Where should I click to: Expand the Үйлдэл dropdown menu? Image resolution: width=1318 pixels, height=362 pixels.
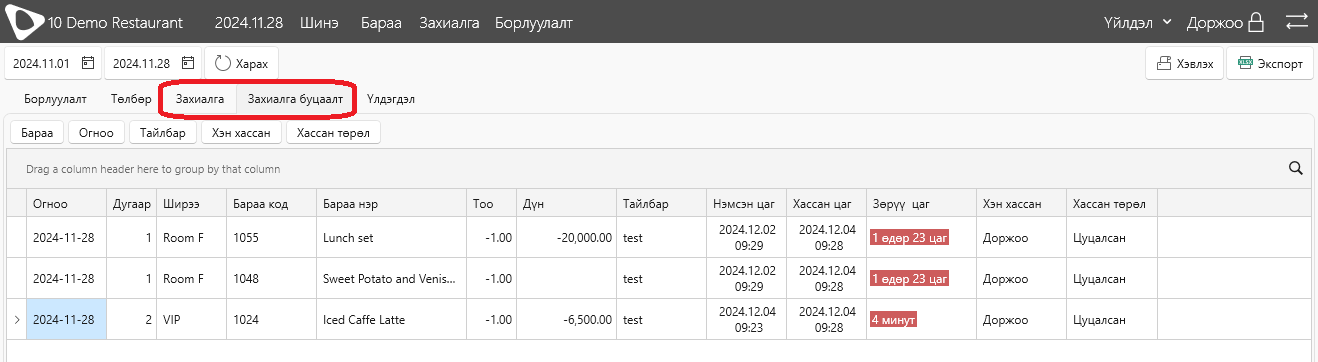pyautogui.click(x=1137, y=22)
